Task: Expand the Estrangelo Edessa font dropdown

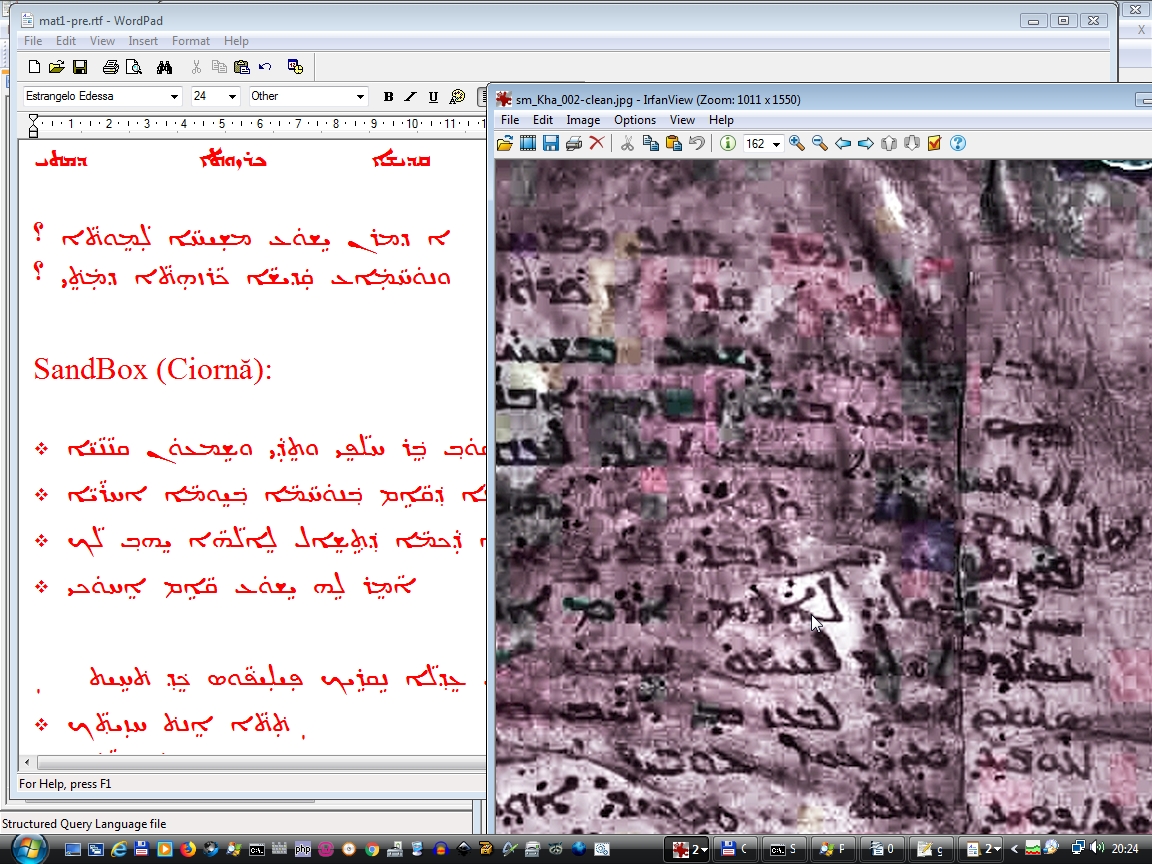Action: coord(174,97)
